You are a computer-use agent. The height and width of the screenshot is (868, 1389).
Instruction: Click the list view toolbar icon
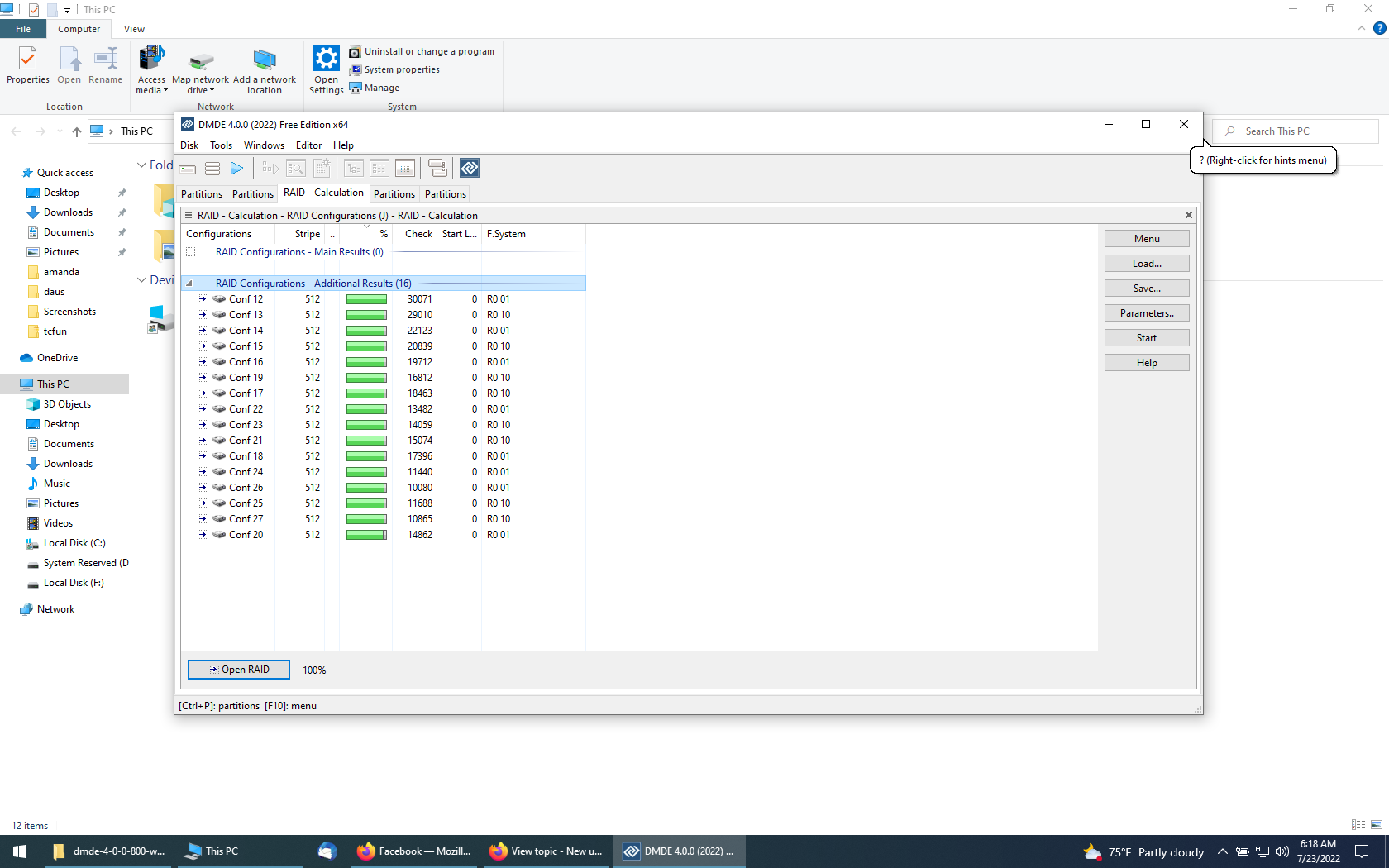click(x=379, y=169)
